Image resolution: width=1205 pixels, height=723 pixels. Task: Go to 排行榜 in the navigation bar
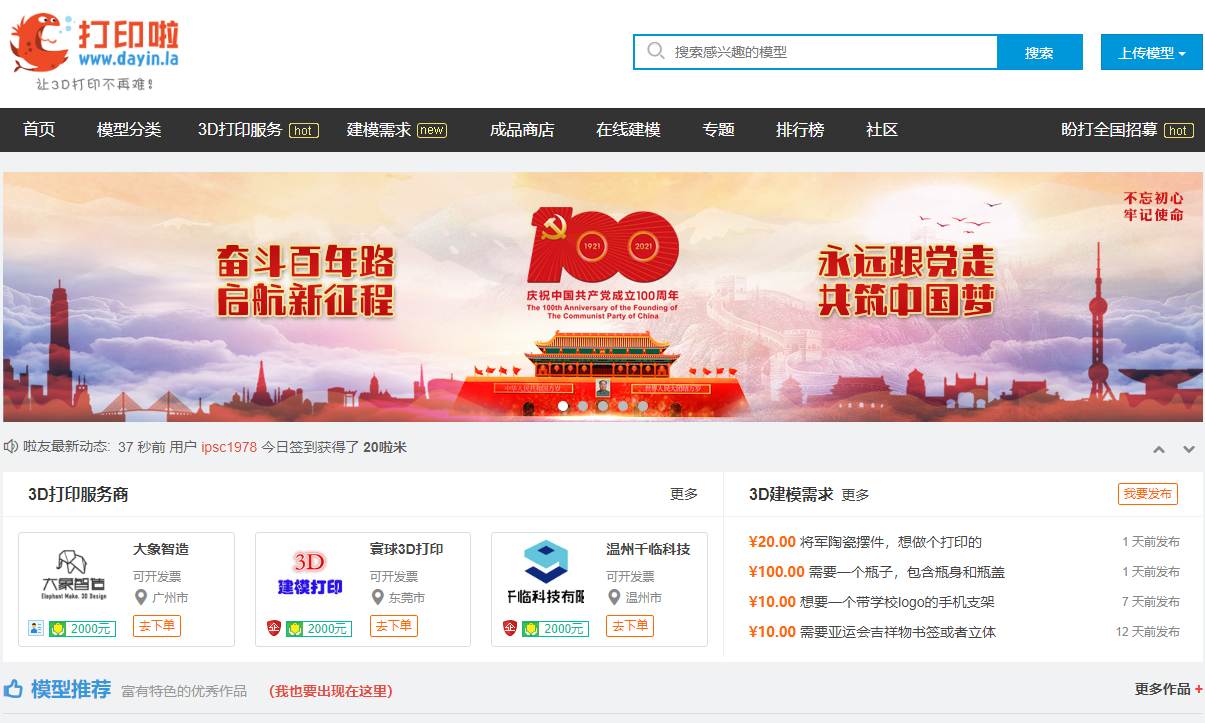[800, 130]
